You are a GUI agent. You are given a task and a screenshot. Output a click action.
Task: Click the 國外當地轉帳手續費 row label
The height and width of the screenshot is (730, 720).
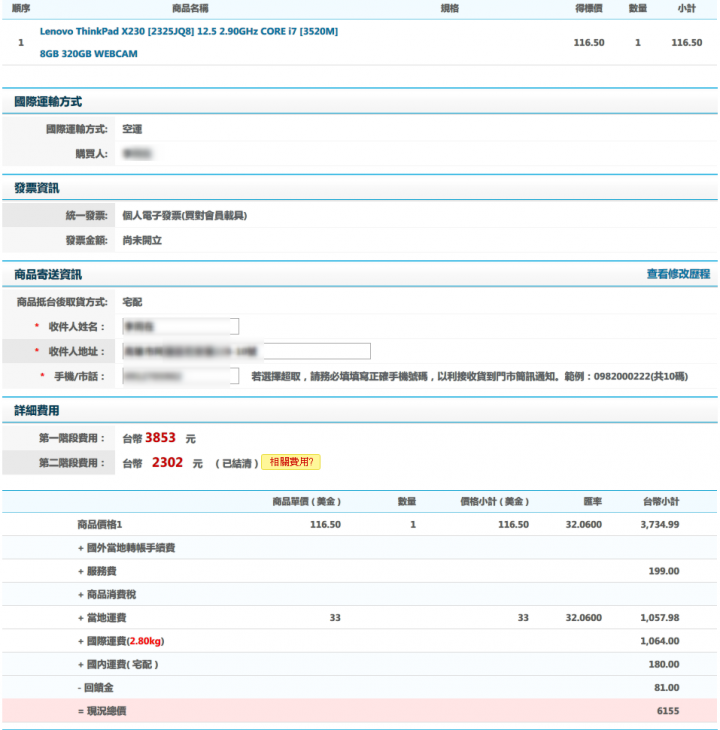point(127,548)
